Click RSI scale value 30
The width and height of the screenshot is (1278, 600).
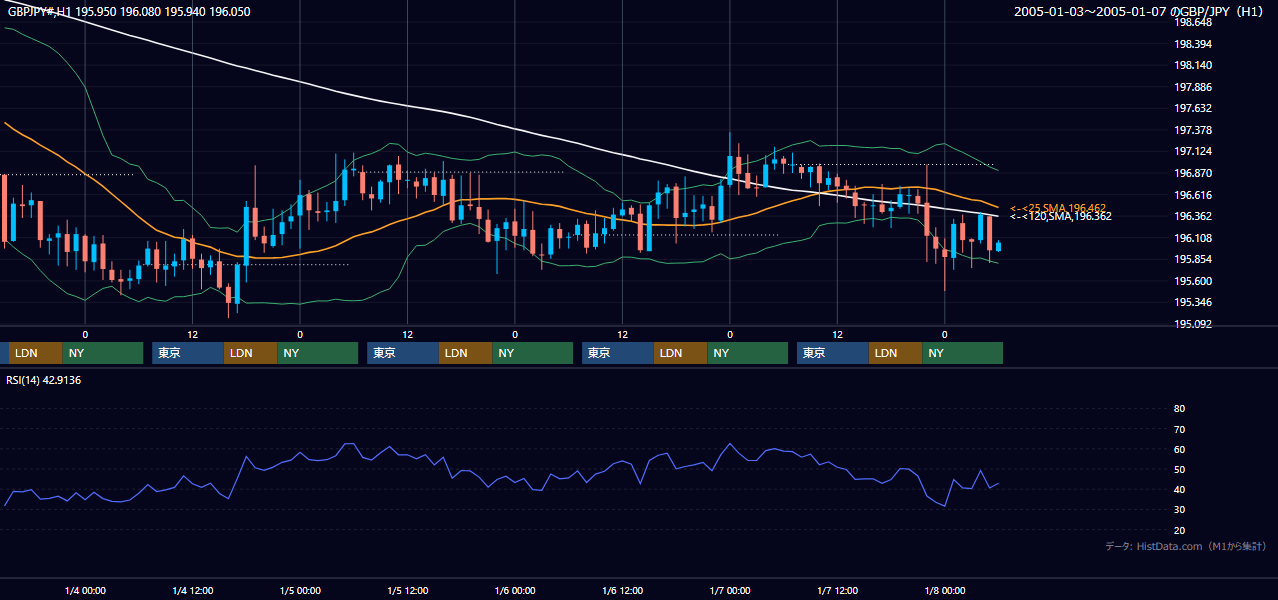pos(1179,510)
